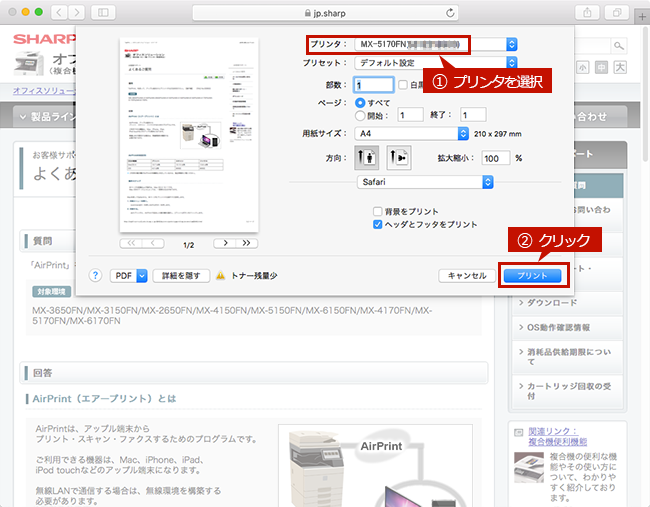
Task: Click the 部数 copies input field
Action: click(x=373, y=85)
